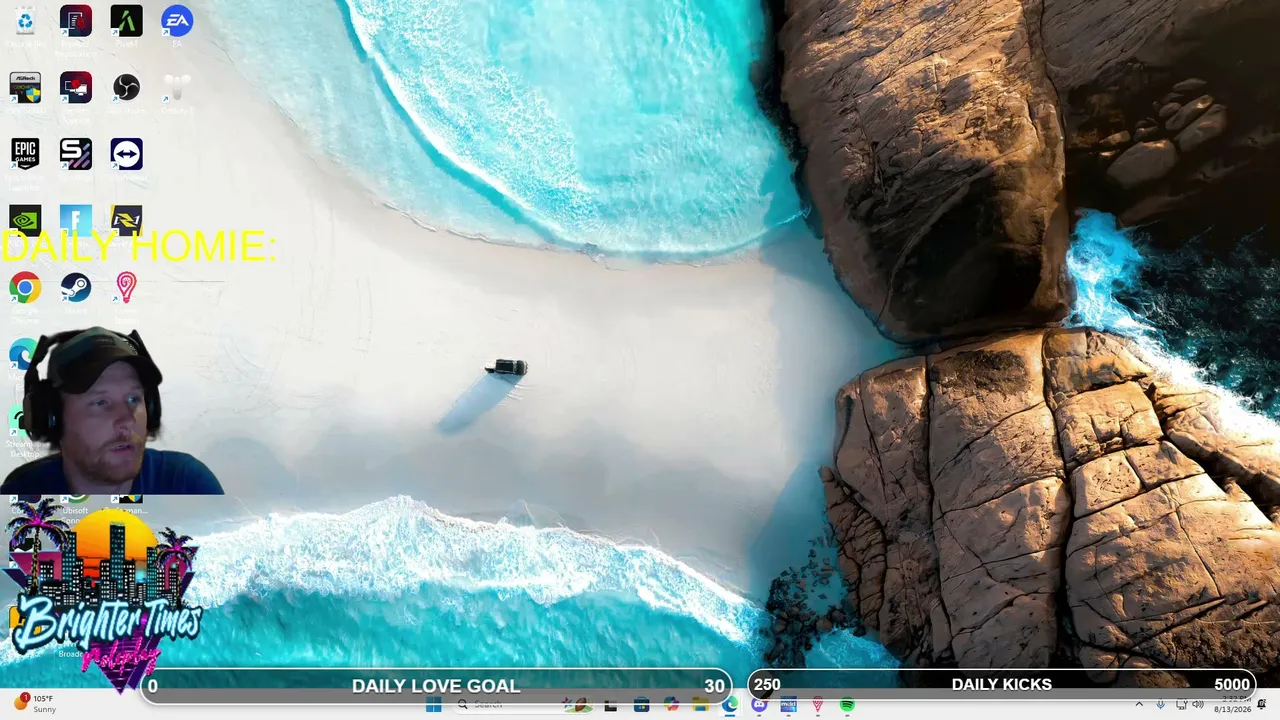The image size is (1280, 720).
Task: Open Microsoft Edge in the taskbar
Action: (730, 705)
